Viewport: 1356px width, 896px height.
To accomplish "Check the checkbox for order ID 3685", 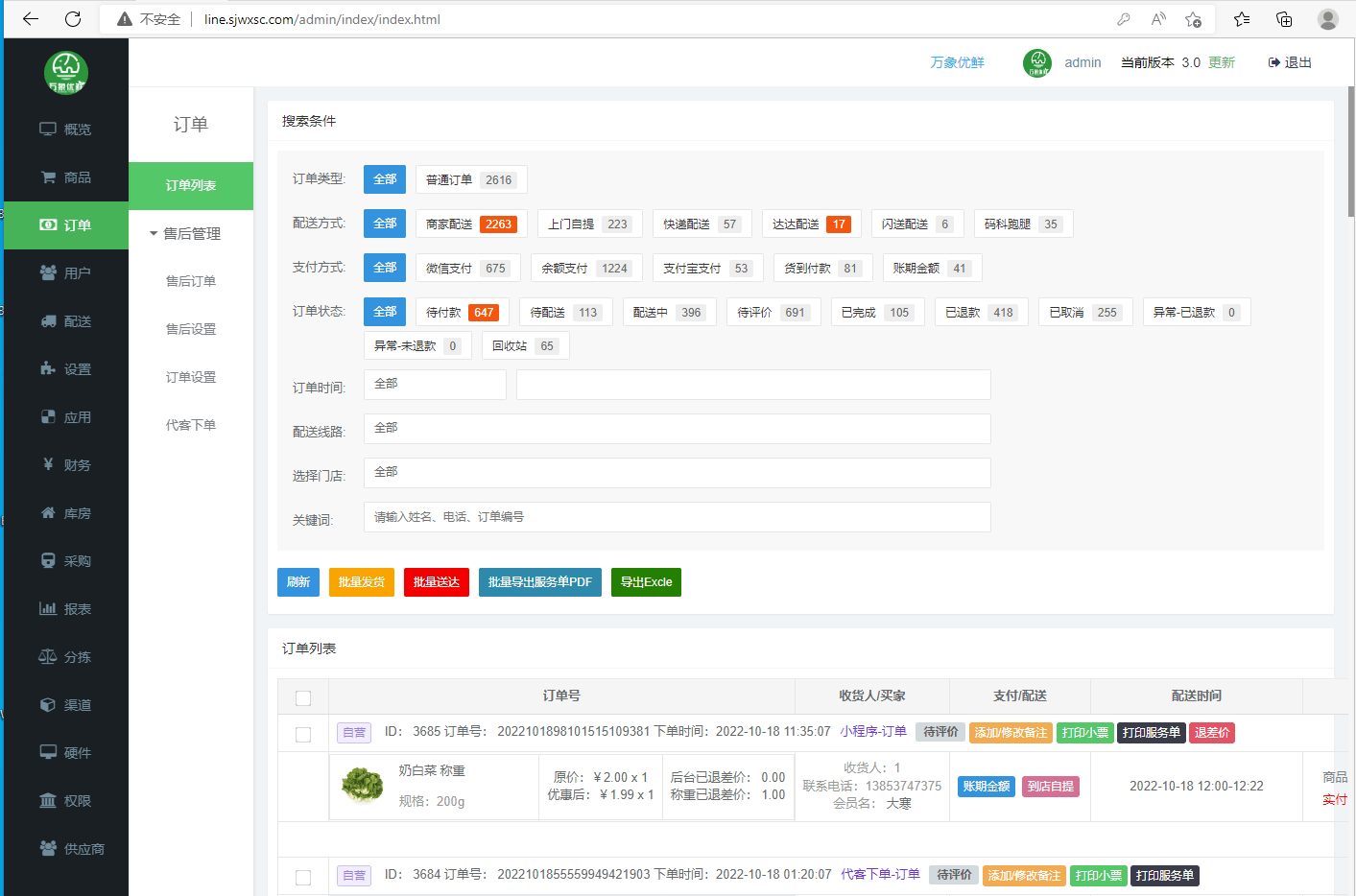I will 303,734.
